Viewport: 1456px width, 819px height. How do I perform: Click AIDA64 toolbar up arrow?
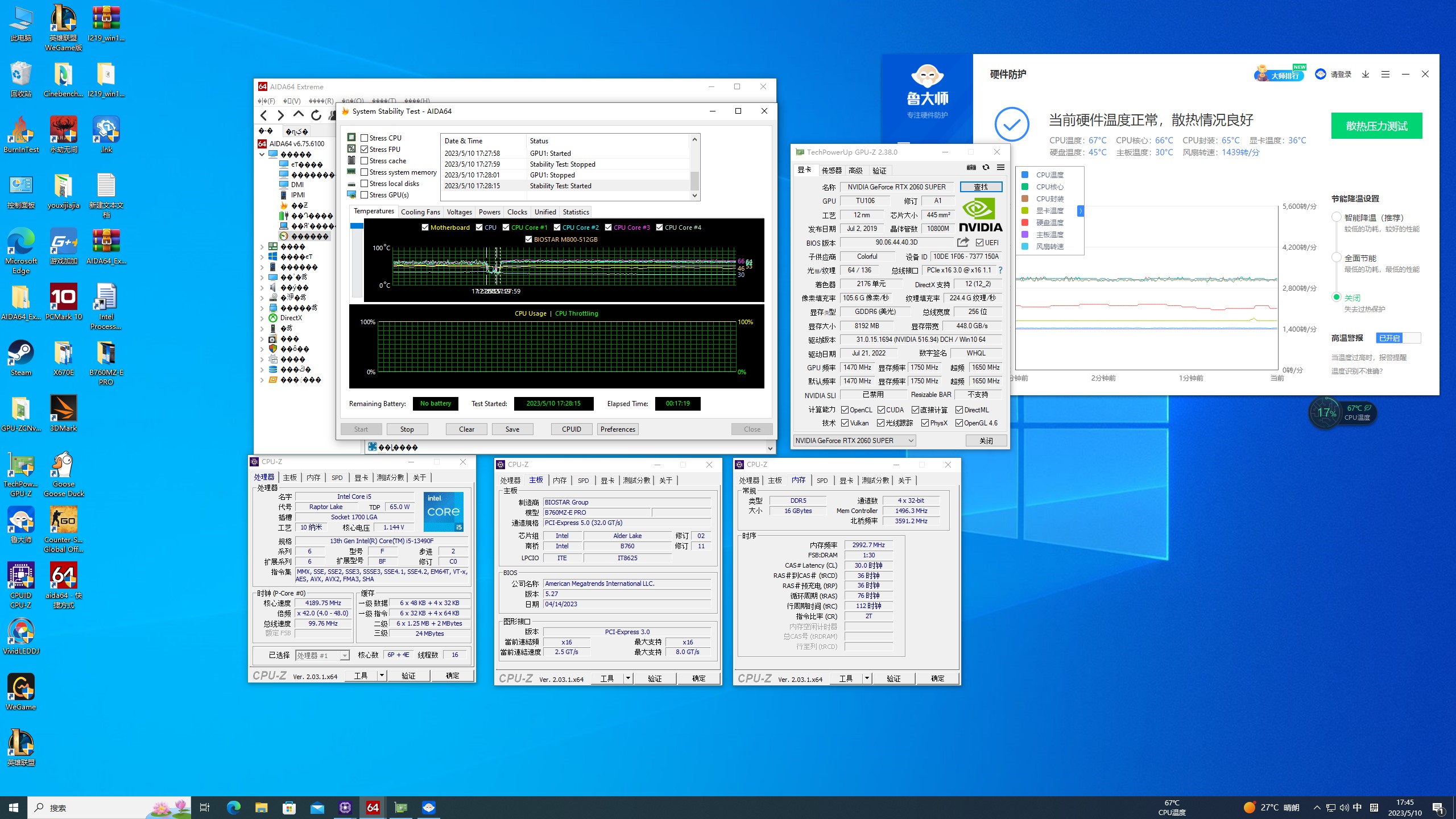[x=298, y=114]
